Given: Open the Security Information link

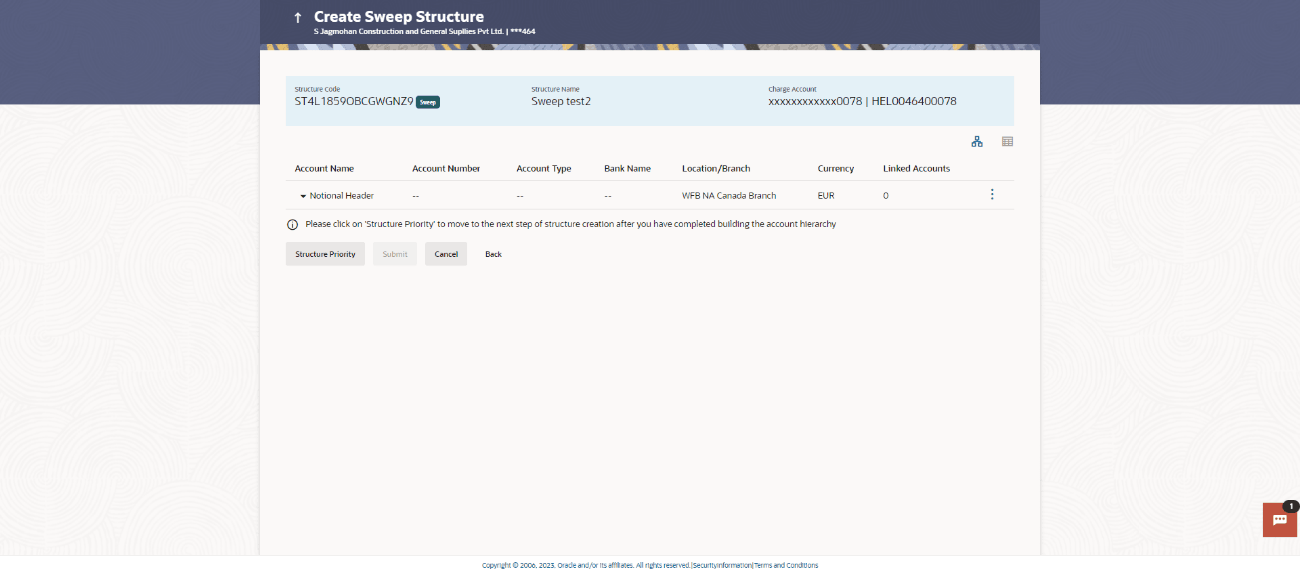Looking at the screenshot, I should pyautogui.click(x=722, y=565).
